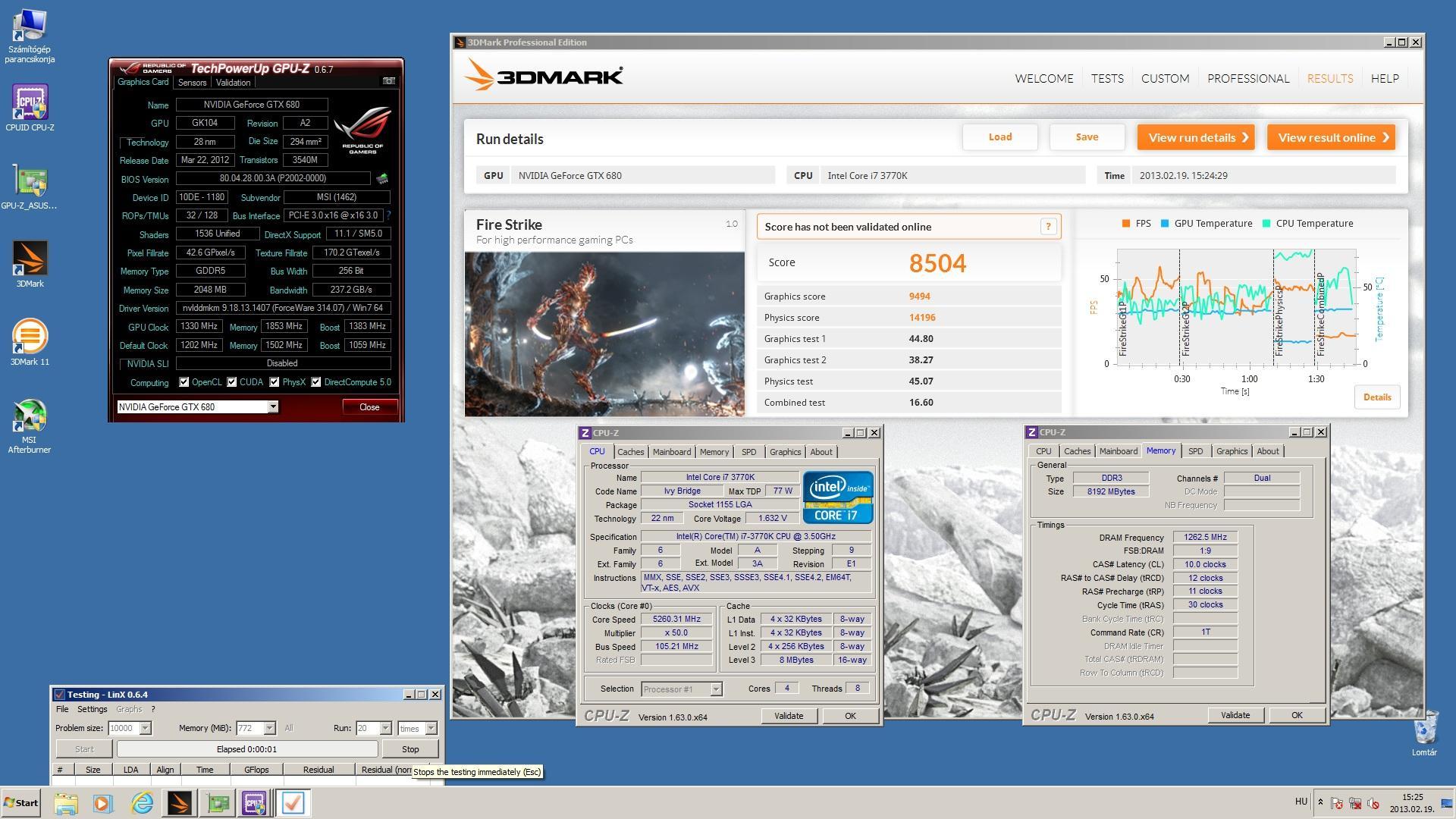Click View result online button
The image size is (1456, 819).
[x=1331, y=137]
